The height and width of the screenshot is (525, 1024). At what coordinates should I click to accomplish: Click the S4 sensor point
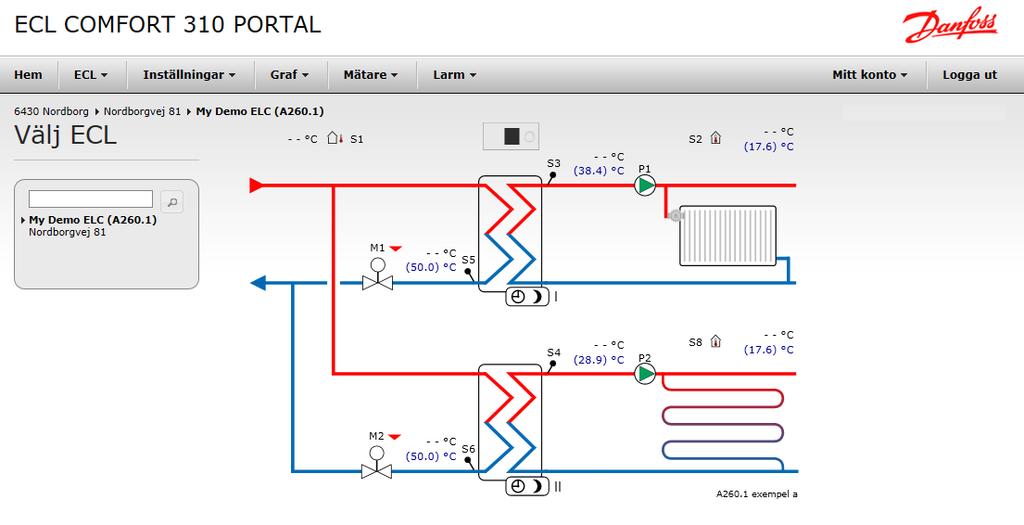coord(552,364)
